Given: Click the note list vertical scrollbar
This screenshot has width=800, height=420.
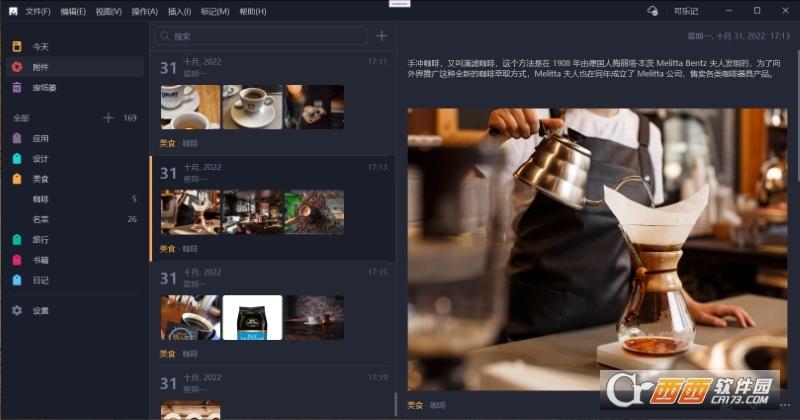Looking at the screenshot, I should [395, 404].
